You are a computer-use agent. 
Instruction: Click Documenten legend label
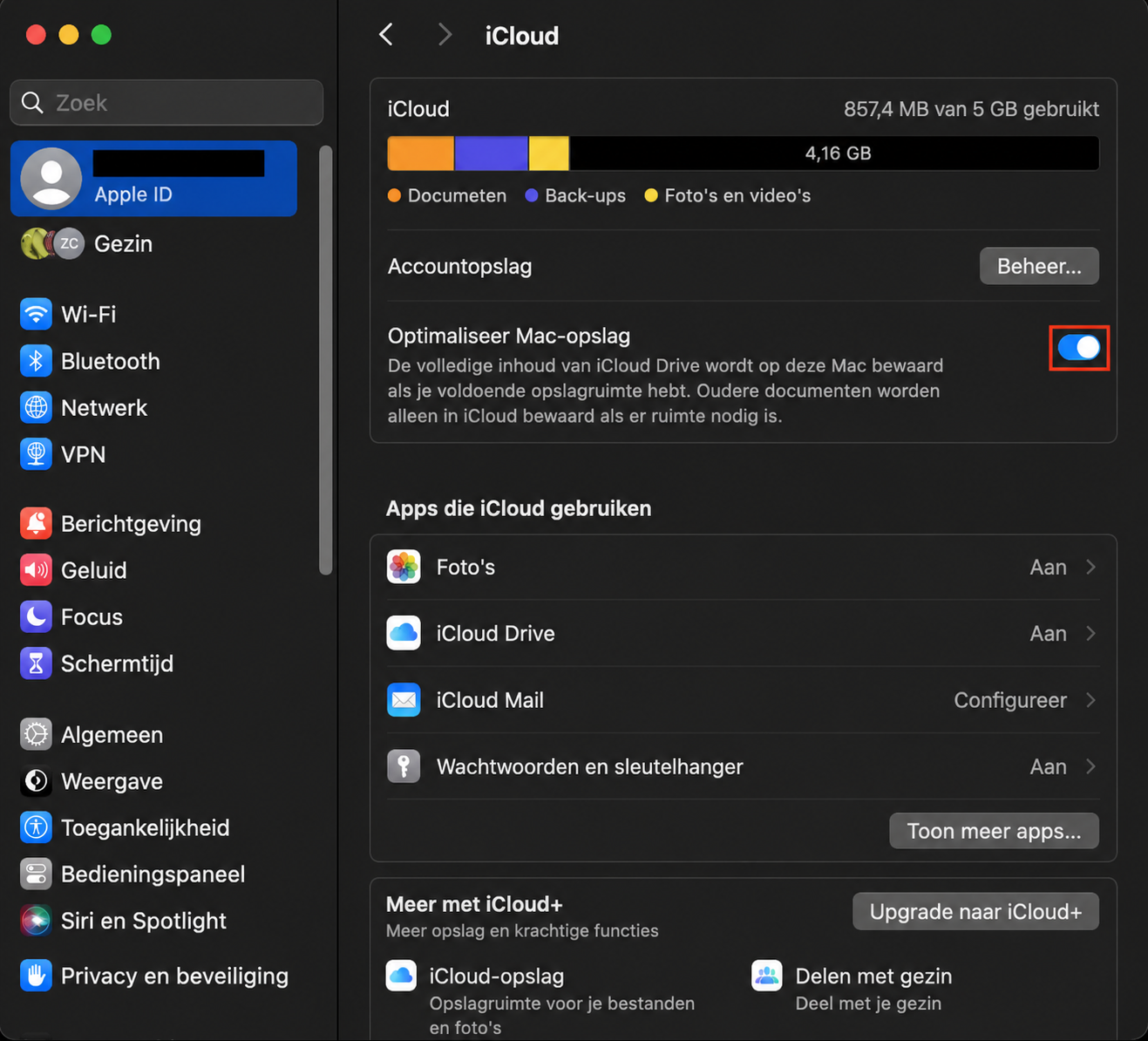point(457,195)
